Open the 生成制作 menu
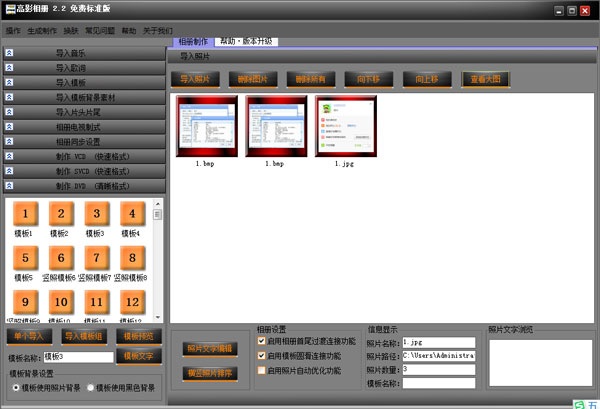 point(41,31)
